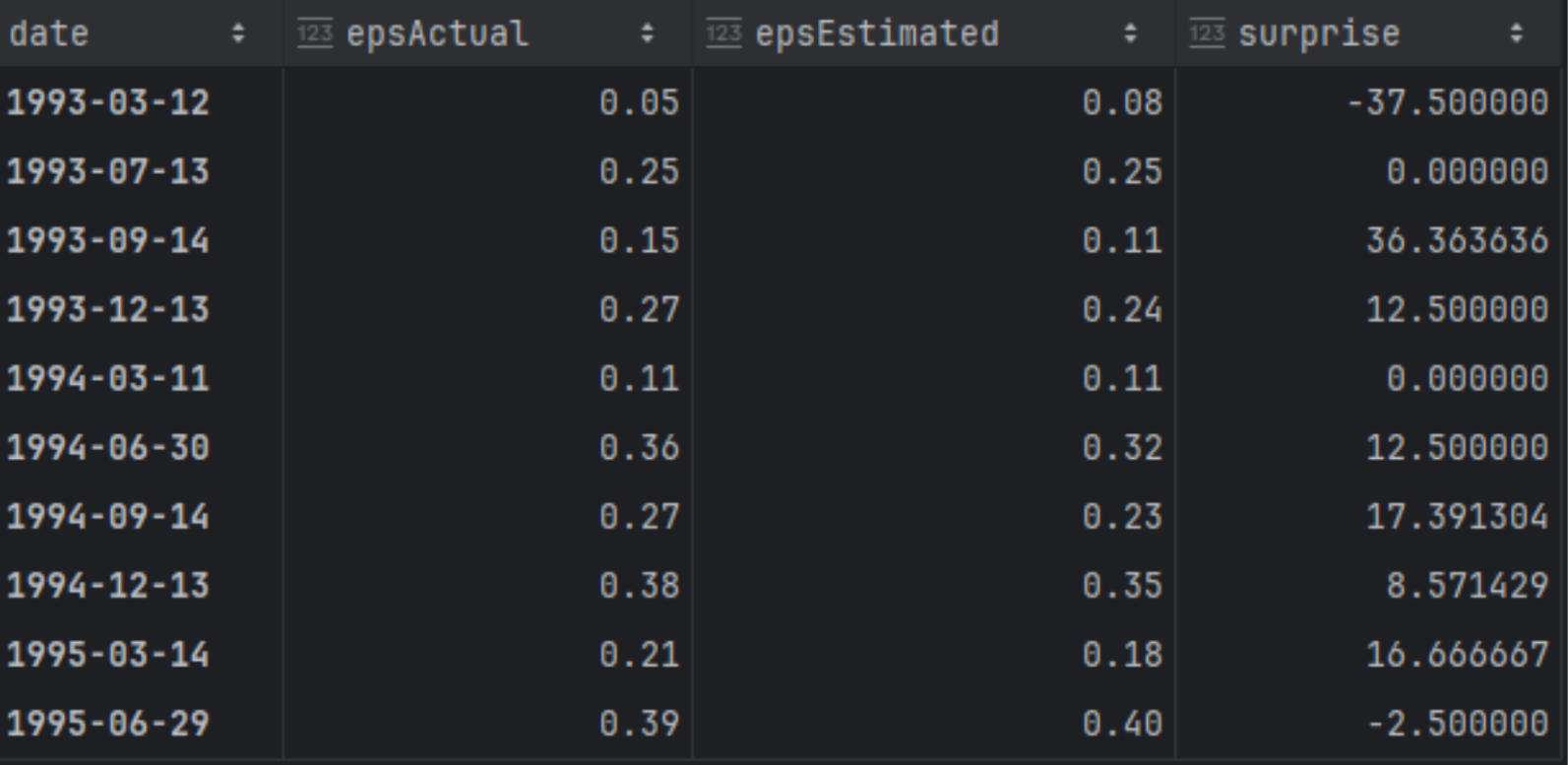This screenshot has width=1568, height=765.
Task: Click the sort arrows in epsActual column header
Action: pyautogui.click(x=647, y=34)
